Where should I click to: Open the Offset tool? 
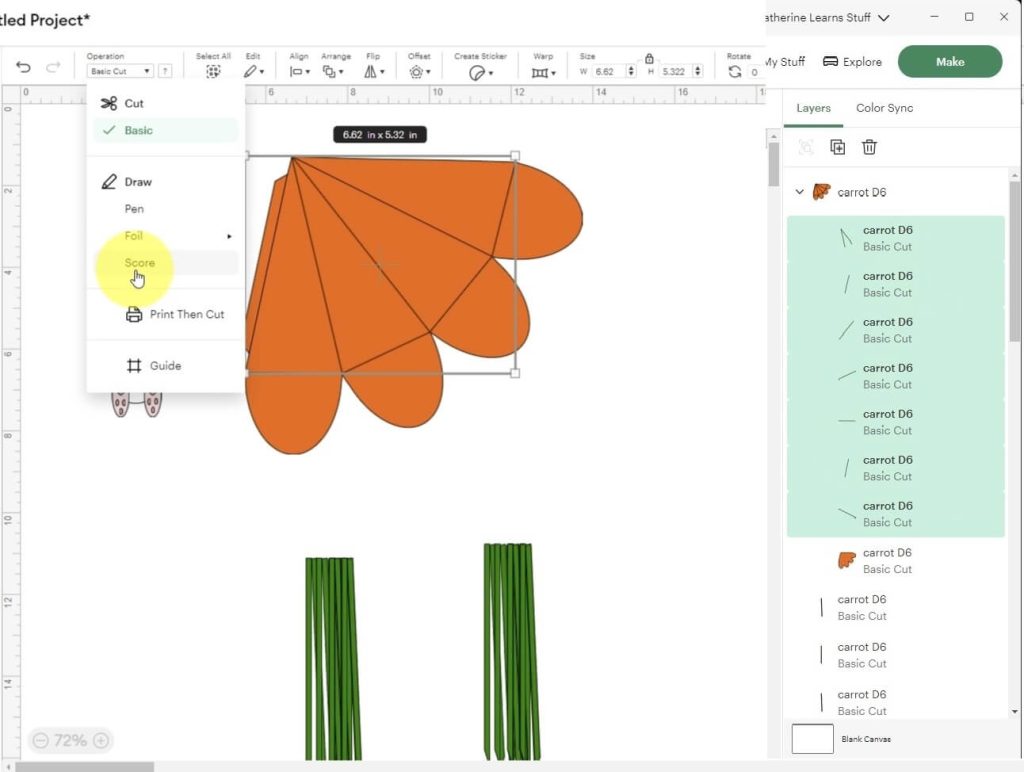coord(419,72)
